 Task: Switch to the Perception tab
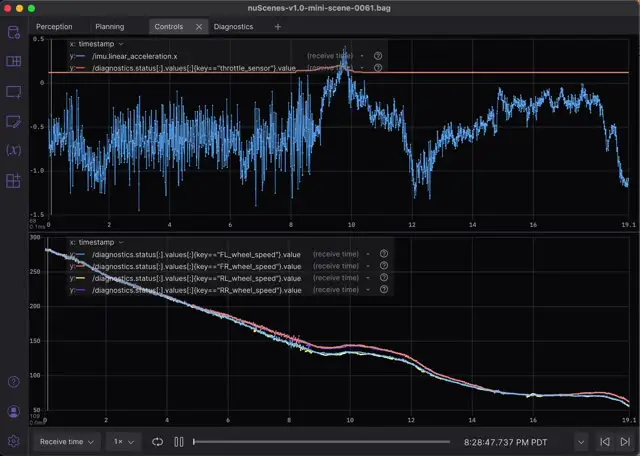pos(54,27)
